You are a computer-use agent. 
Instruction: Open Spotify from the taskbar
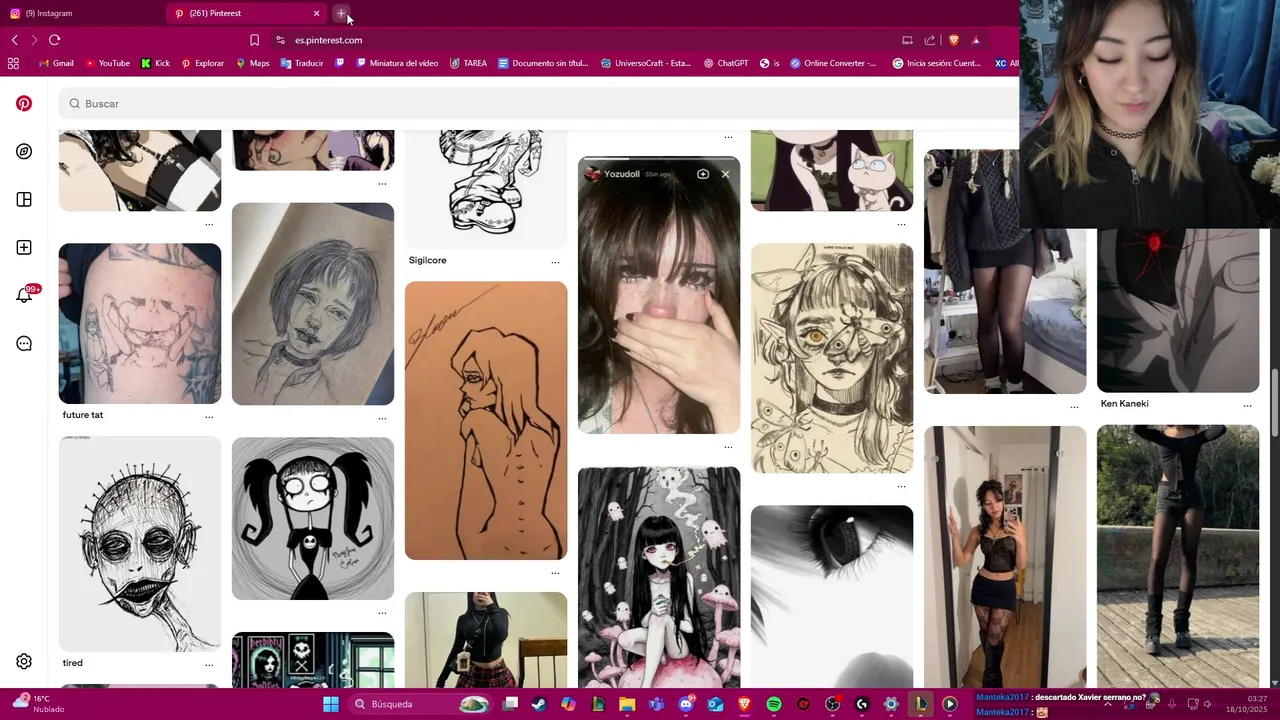coord(774,704)
